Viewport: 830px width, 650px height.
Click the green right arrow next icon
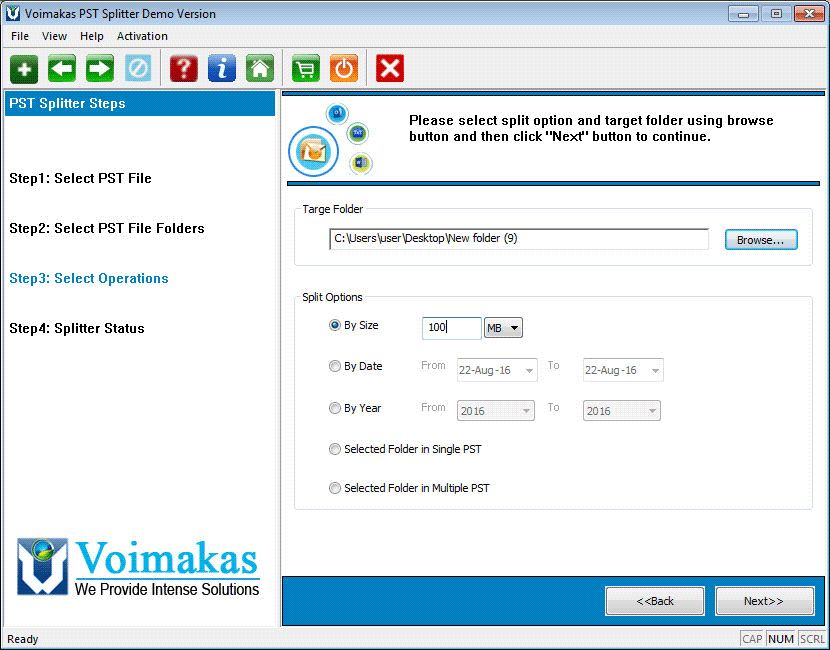(100, 69)
